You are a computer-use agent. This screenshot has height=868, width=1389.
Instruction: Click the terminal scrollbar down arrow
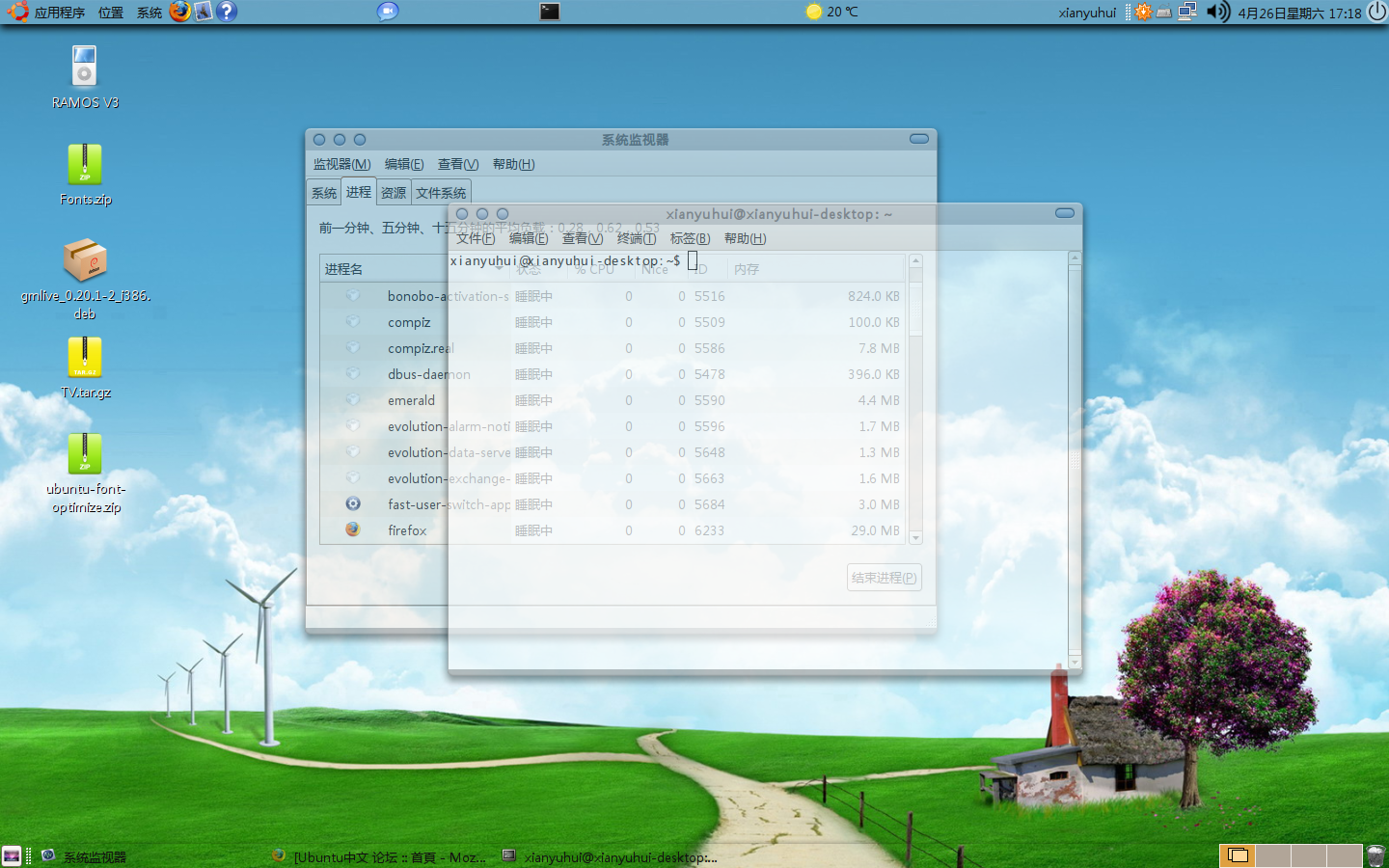[1075, 664]
